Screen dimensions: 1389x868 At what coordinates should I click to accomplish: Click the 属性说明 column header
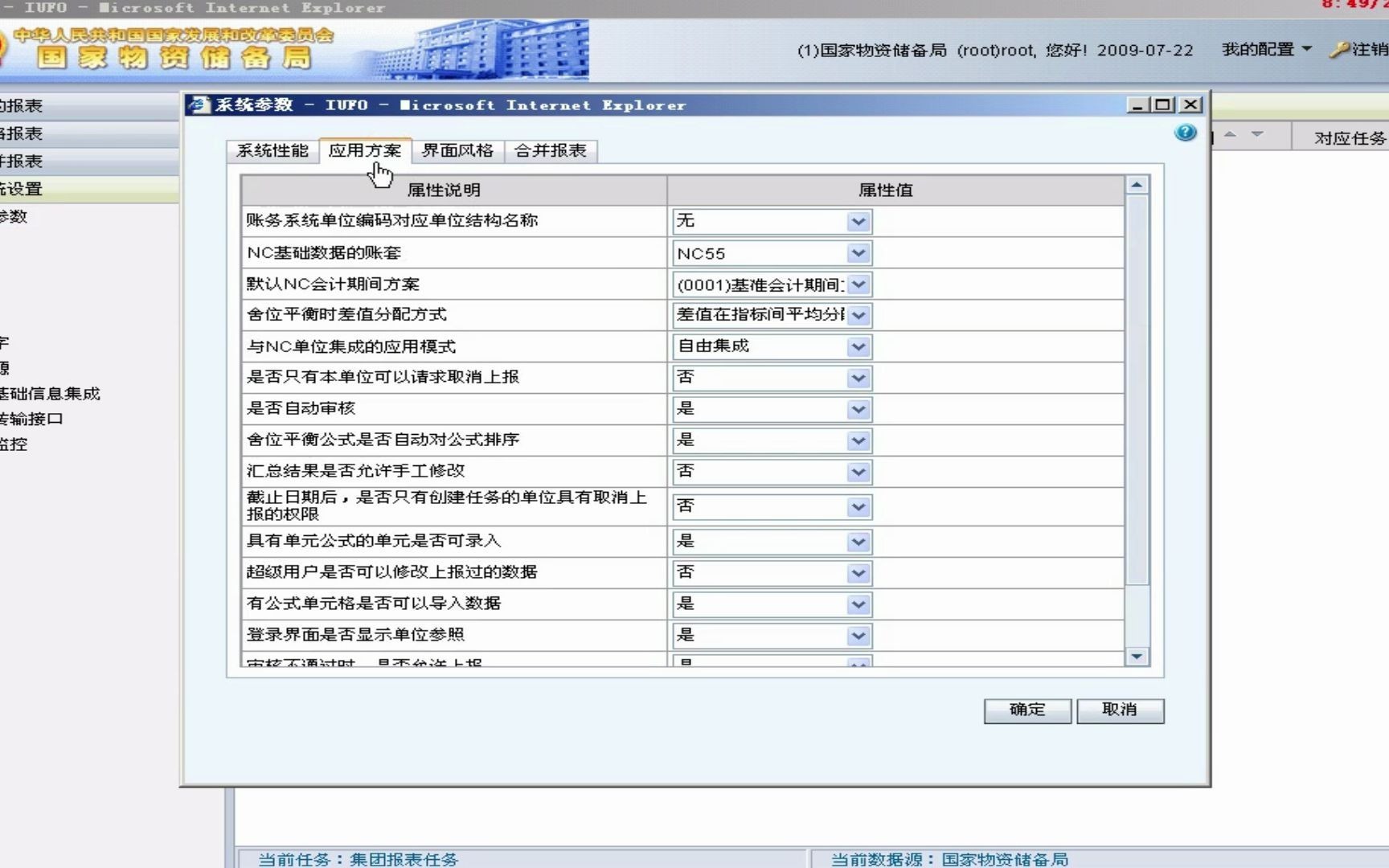pyautogui.click(x=454, y=190)
